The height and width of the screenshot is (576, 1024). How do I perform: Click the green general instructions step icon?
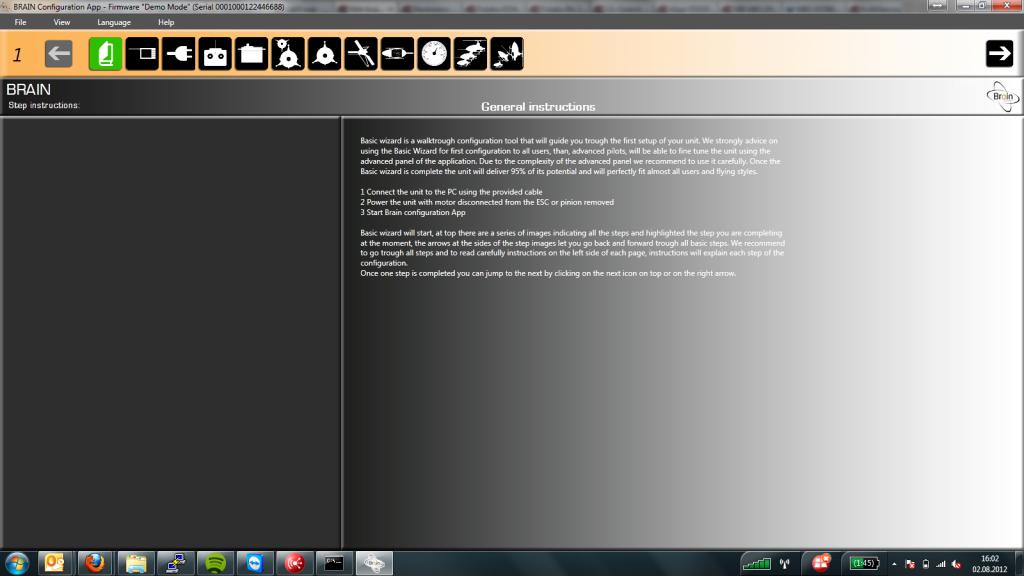point(106,54)
